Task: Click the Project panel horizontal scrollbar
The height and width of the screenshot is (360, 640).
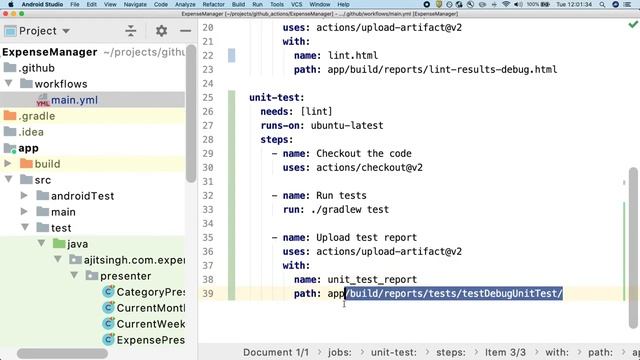Action: (62, 353)
